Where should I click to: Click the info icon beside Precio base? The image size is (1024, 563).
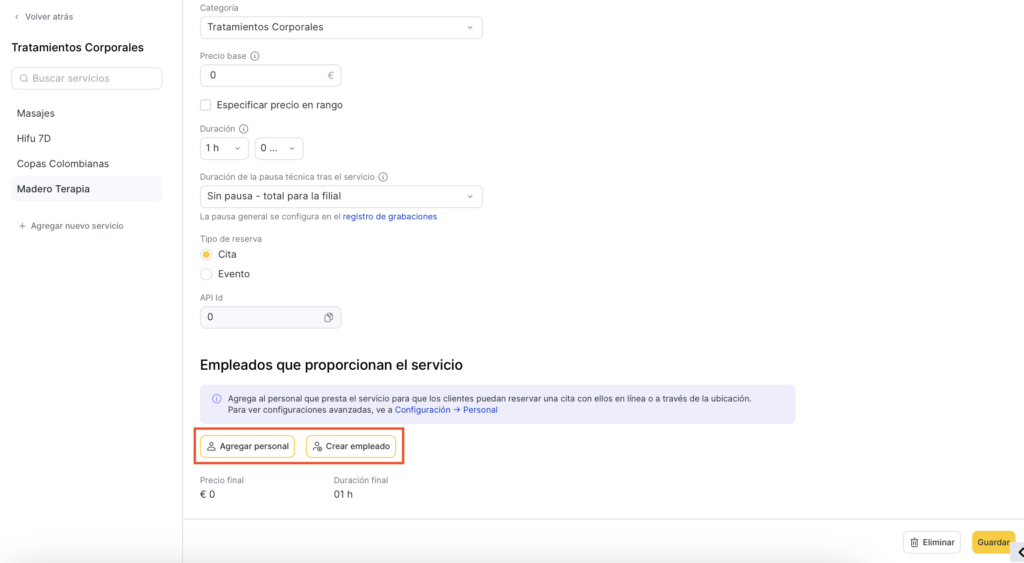point(255,57)
